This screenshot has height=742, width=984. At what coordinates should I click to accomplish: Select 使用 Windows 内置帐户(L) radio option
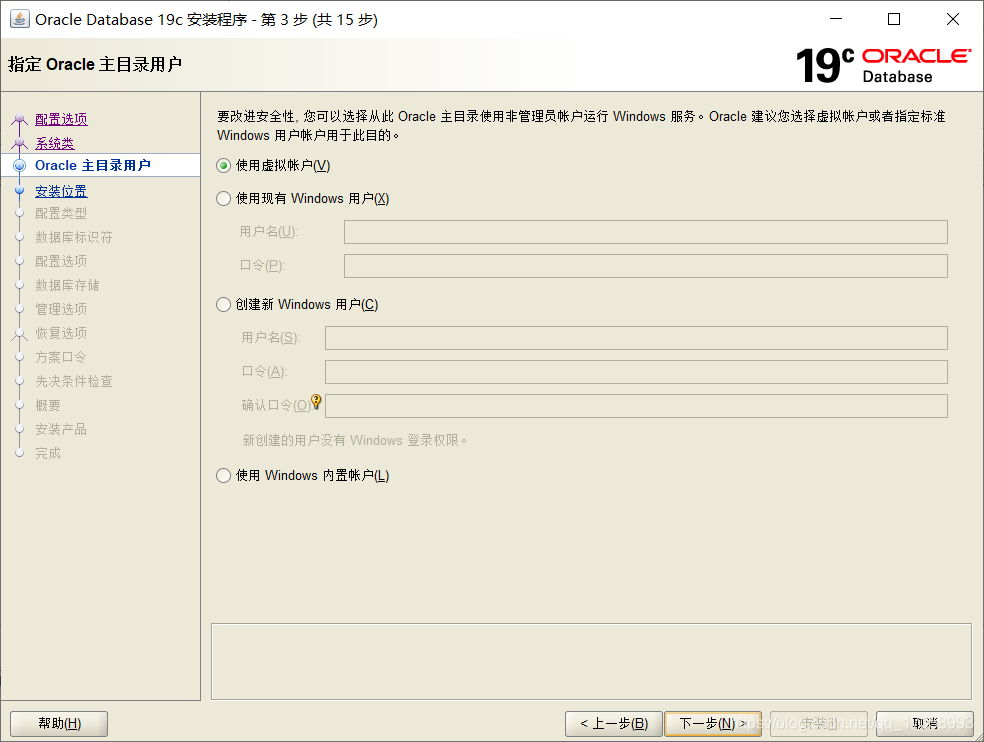[x=223, y=476]
